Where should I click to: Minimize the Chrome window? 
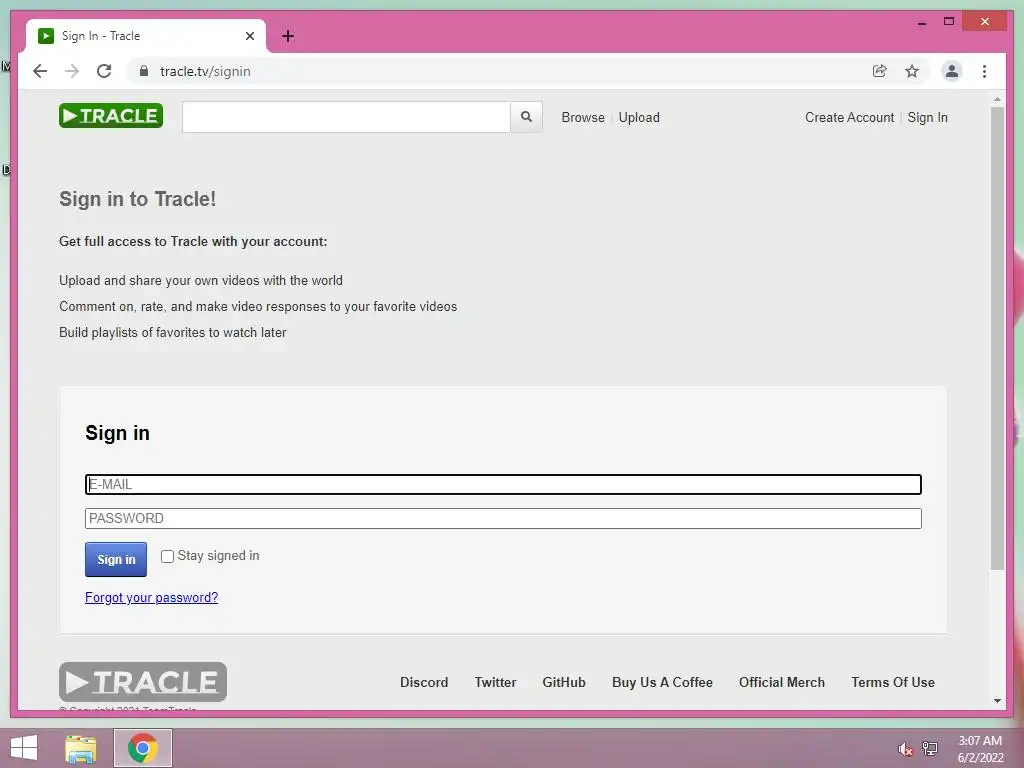pyautogui.click(x=922, y=22)
